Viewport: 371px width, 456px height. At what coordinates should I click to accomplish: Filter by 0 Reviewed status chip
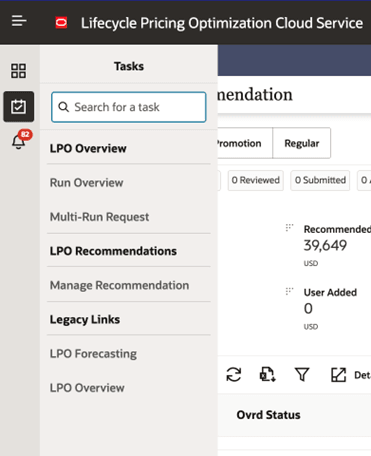[256, 180]
